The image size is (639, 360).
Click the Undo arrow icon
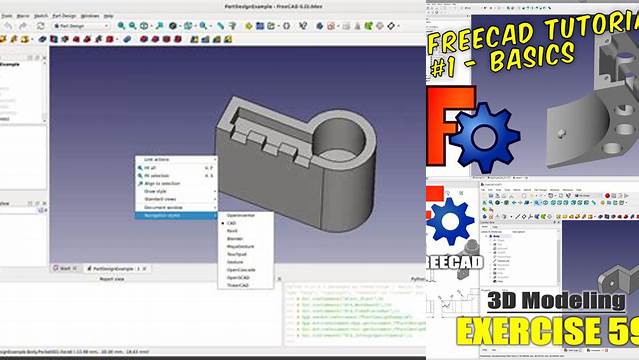tap(8, 26)
